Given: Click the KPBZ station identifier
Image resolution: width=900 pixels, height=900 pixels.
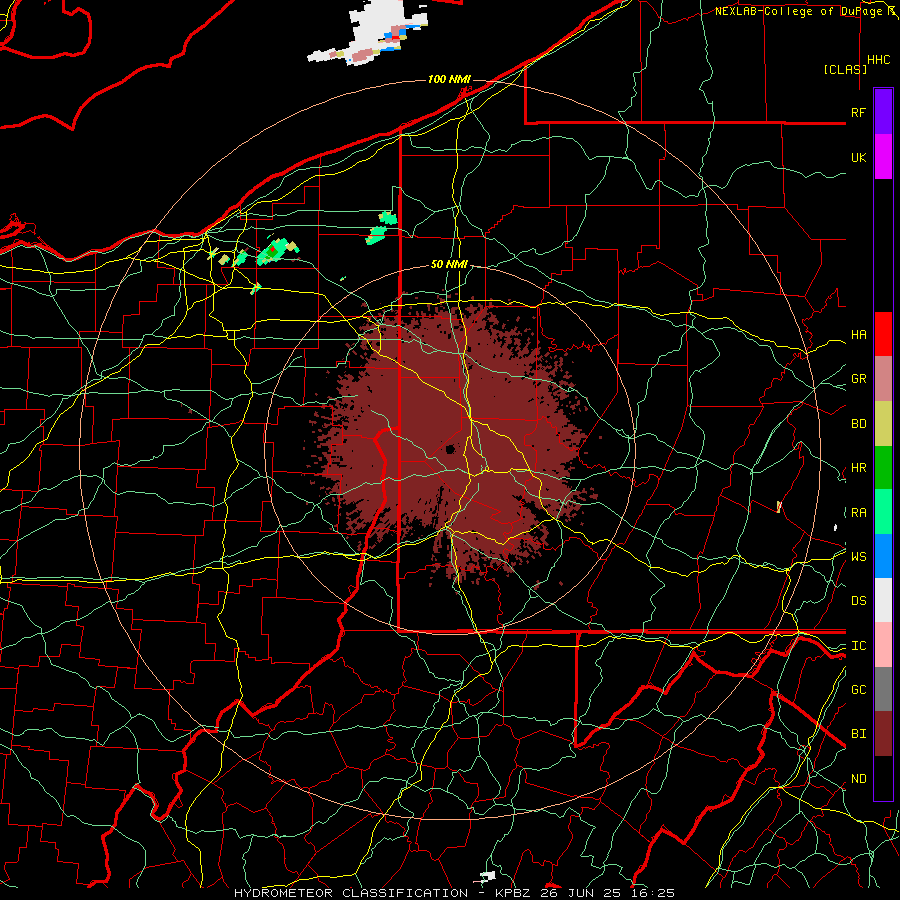Looking at the screenshot, I should [515, 893].
